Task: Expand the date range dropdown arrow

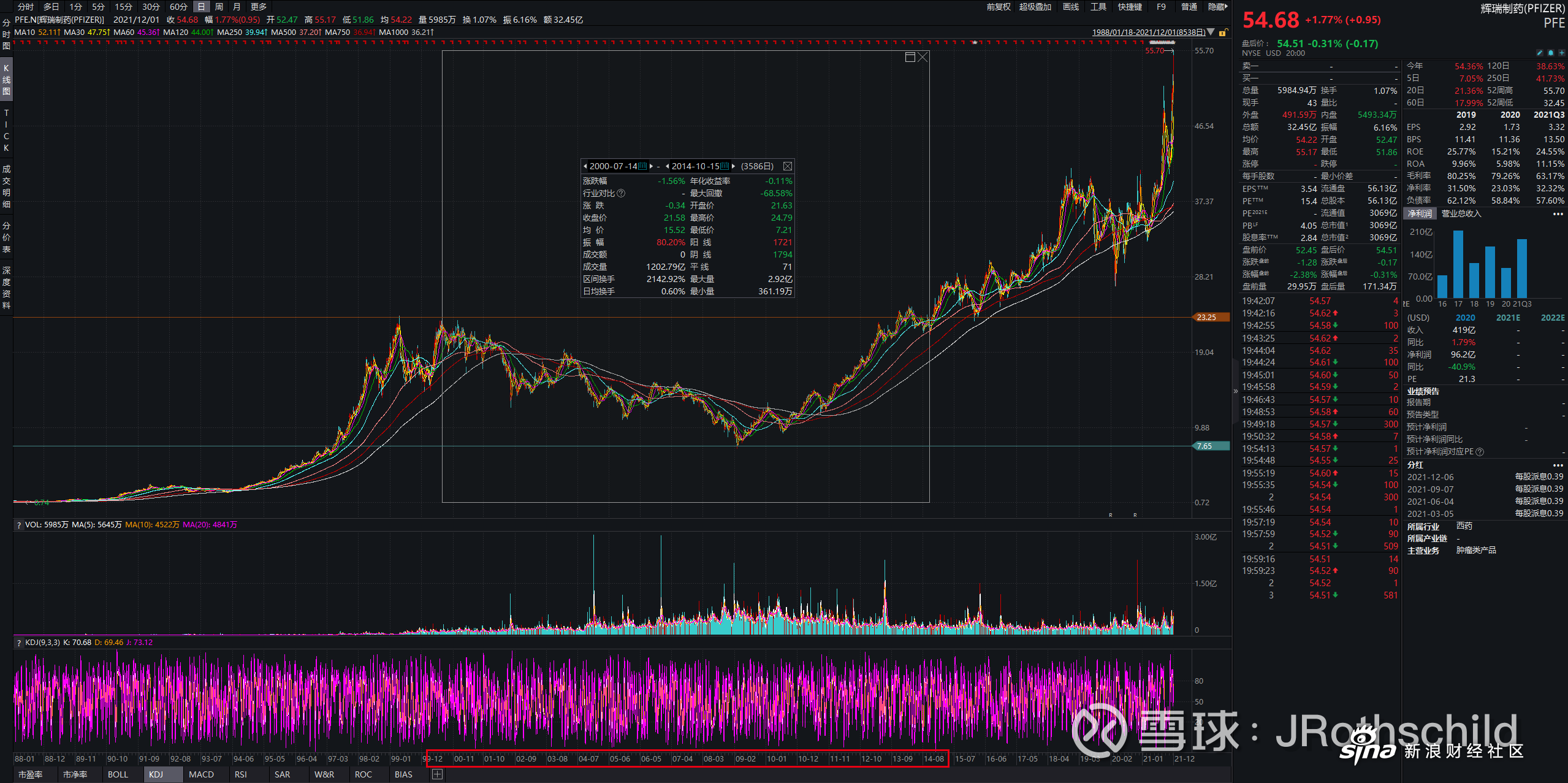Action: (x=1211, y=32)
